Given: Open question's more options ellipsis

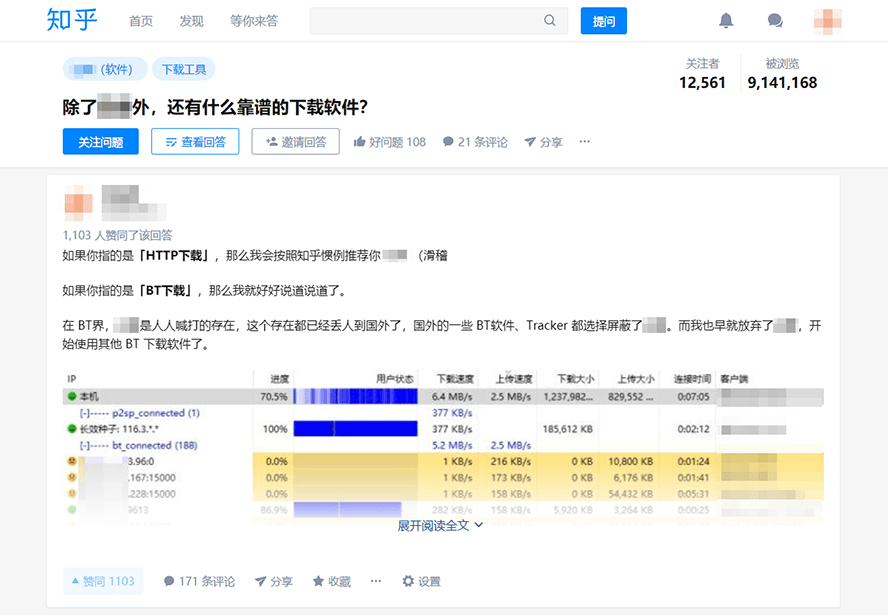Looking at the screenshot, I should coord(585,142).
